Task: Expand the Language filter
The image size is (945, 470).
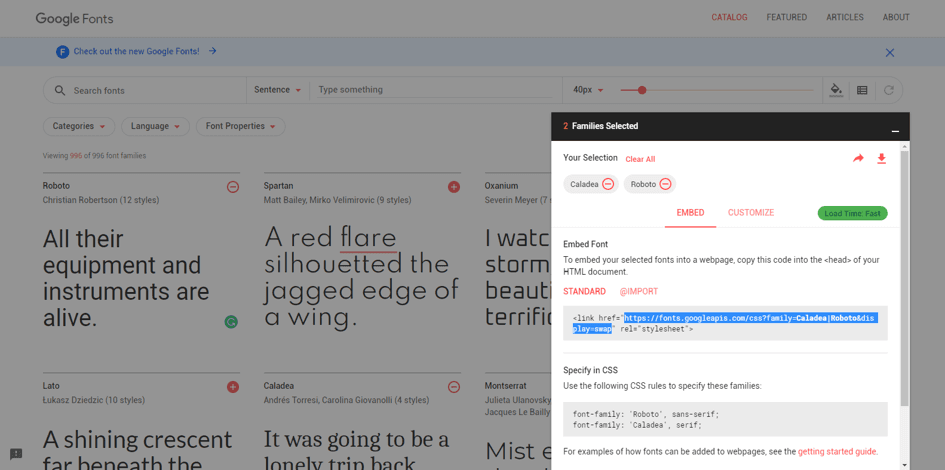Action: tap(155, 127)
